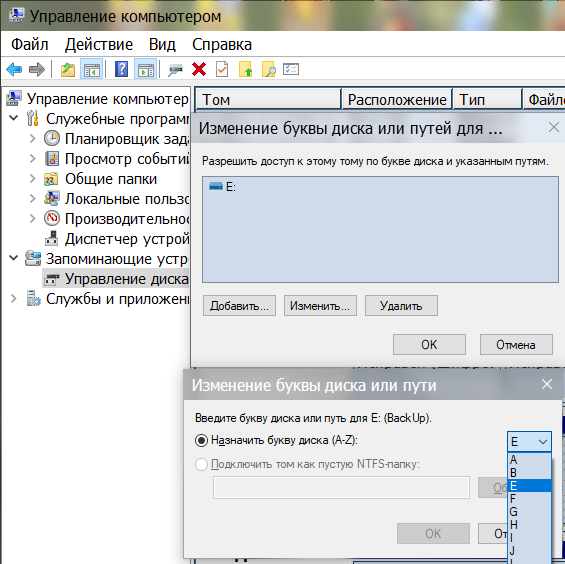Viewport: 565px width, 564px height.
Task: Click the Тип column header
Action: (x=487, y=99)
